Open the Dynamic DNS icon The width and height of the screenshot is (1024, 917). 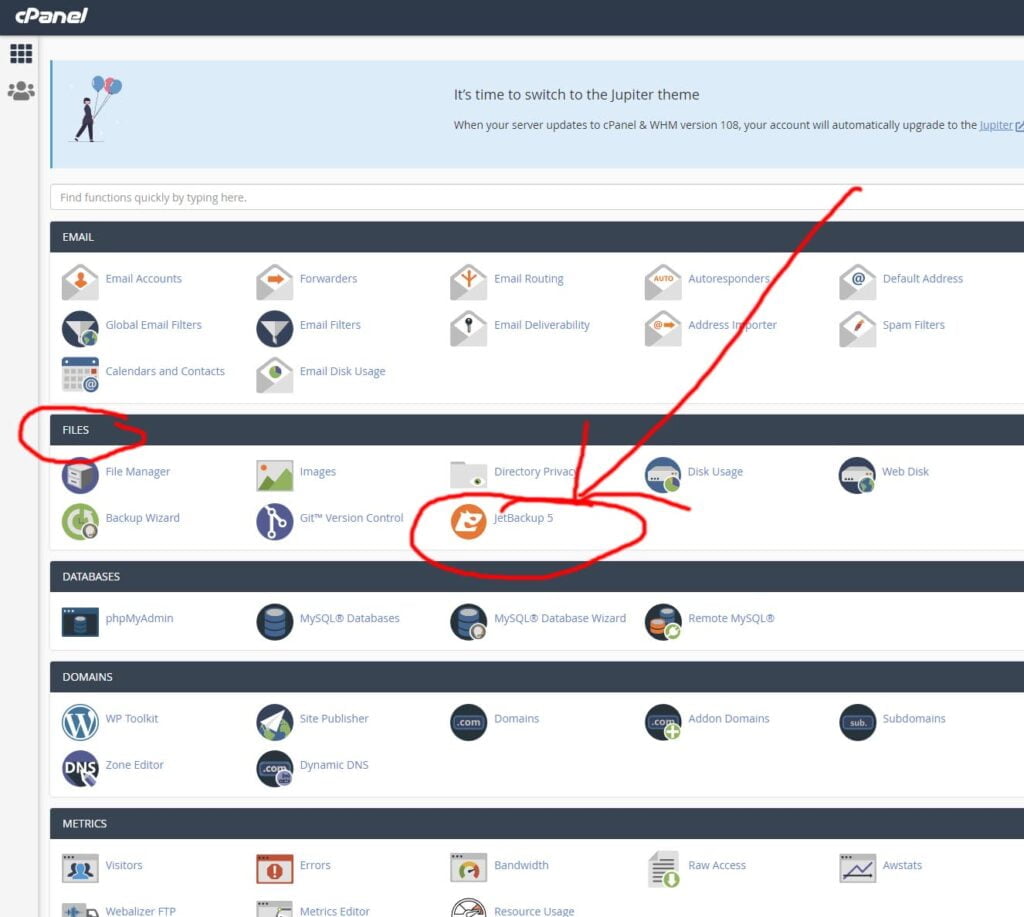(274, 768)
